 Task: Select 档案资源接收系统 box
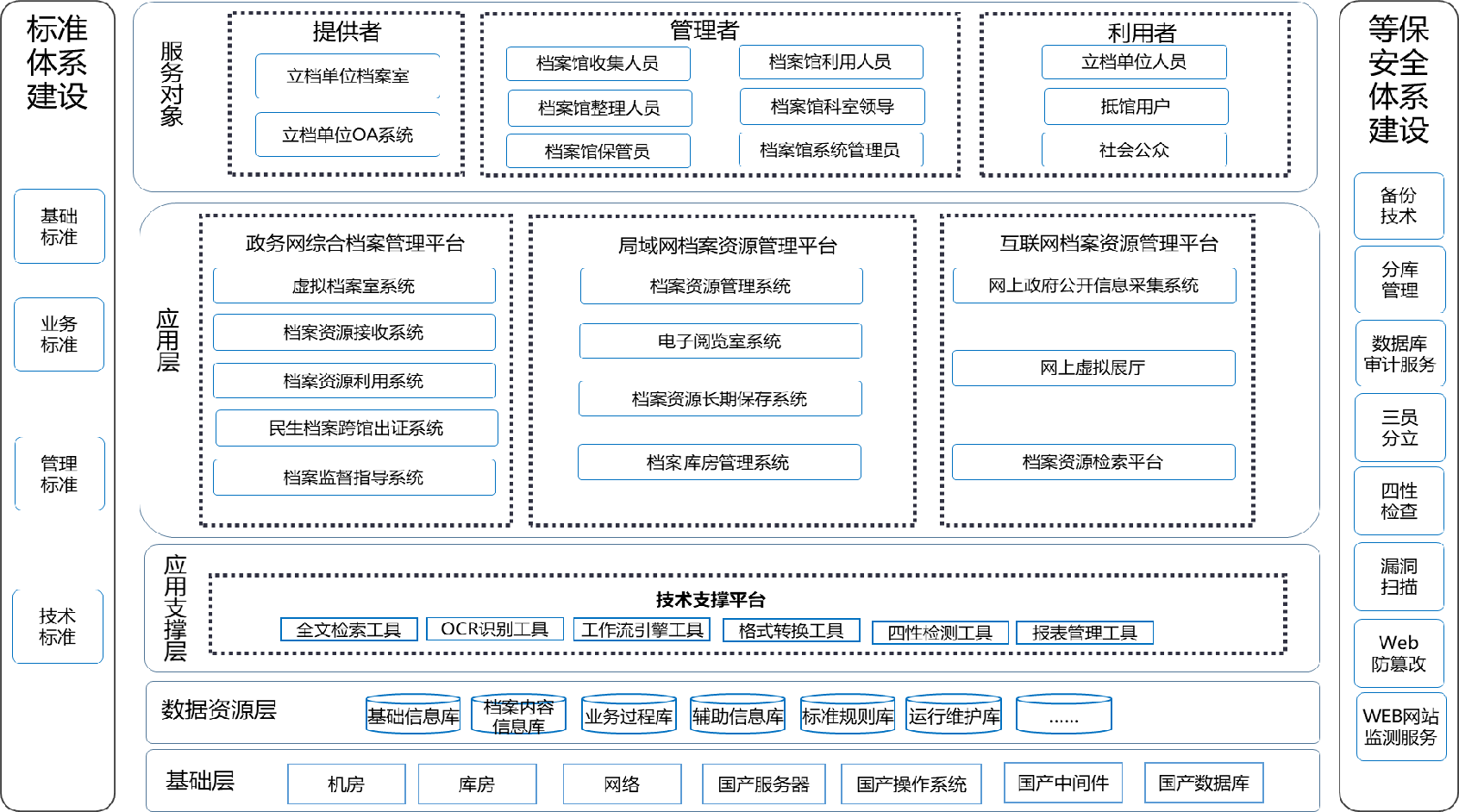point(354,333)
